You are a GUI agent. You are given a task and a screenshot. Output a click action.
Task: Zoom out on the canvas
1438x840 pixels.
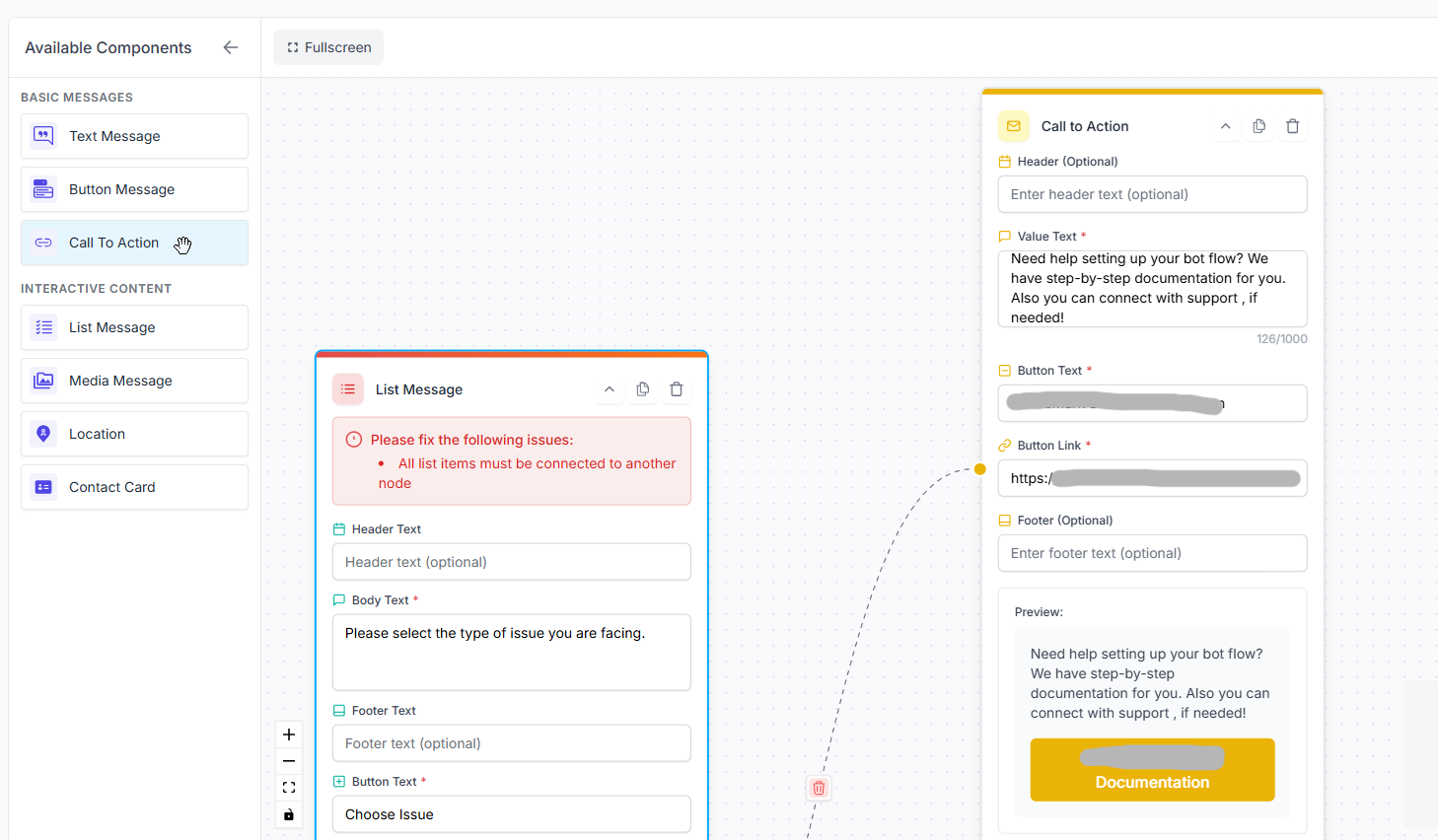click(289, 761)
